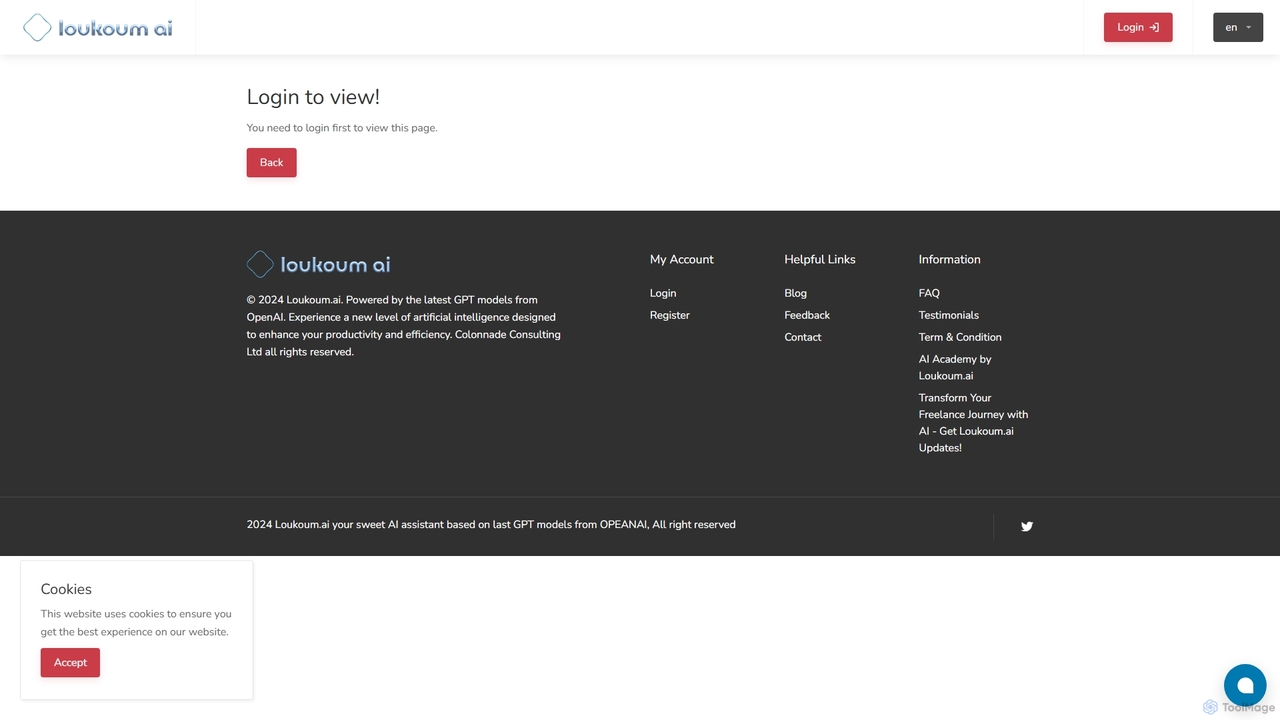Open the chat bubble widget

tap(1245, 685)
